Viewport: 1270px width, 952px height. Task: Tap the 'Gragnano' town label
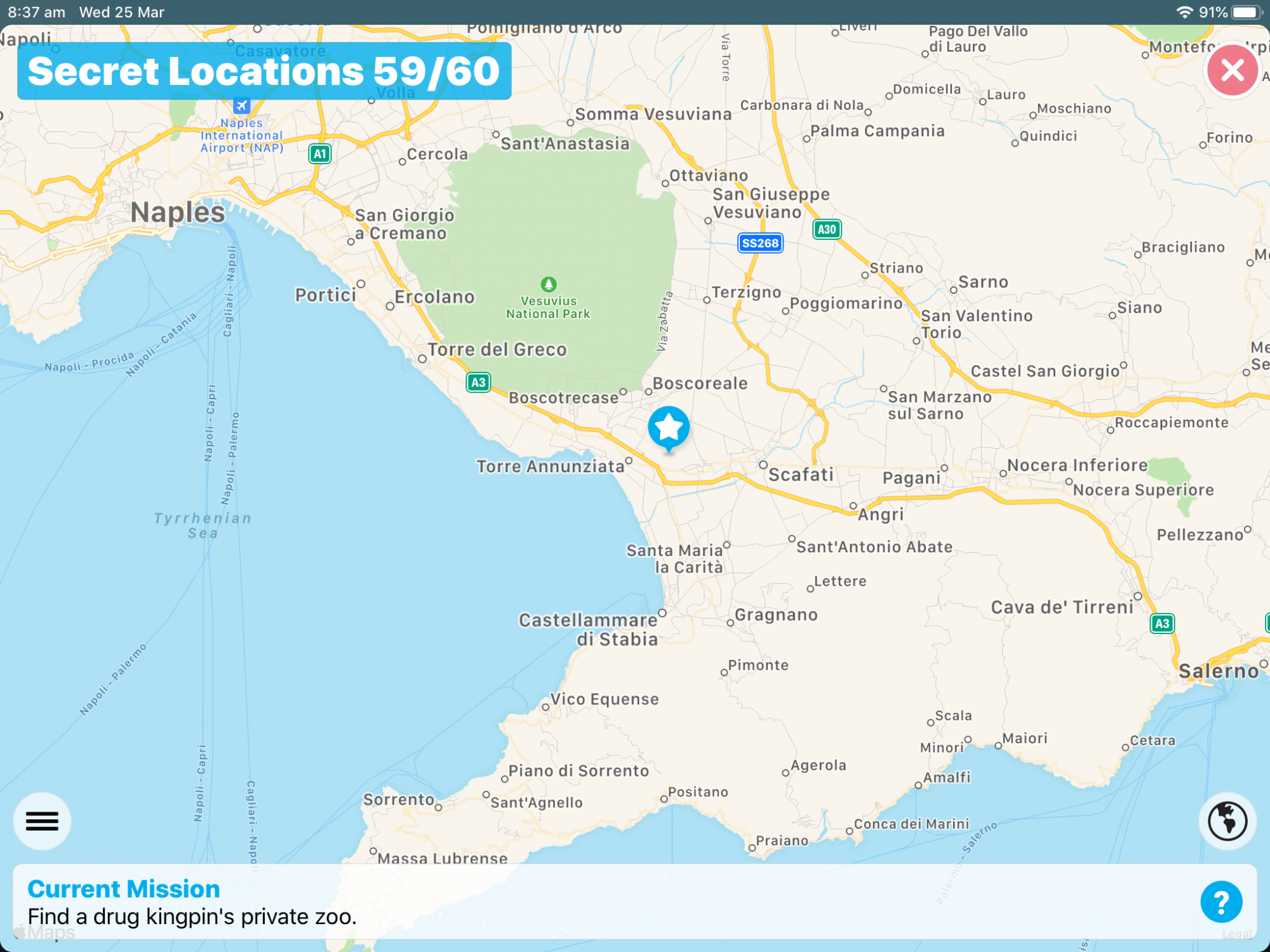coord(776,614)
